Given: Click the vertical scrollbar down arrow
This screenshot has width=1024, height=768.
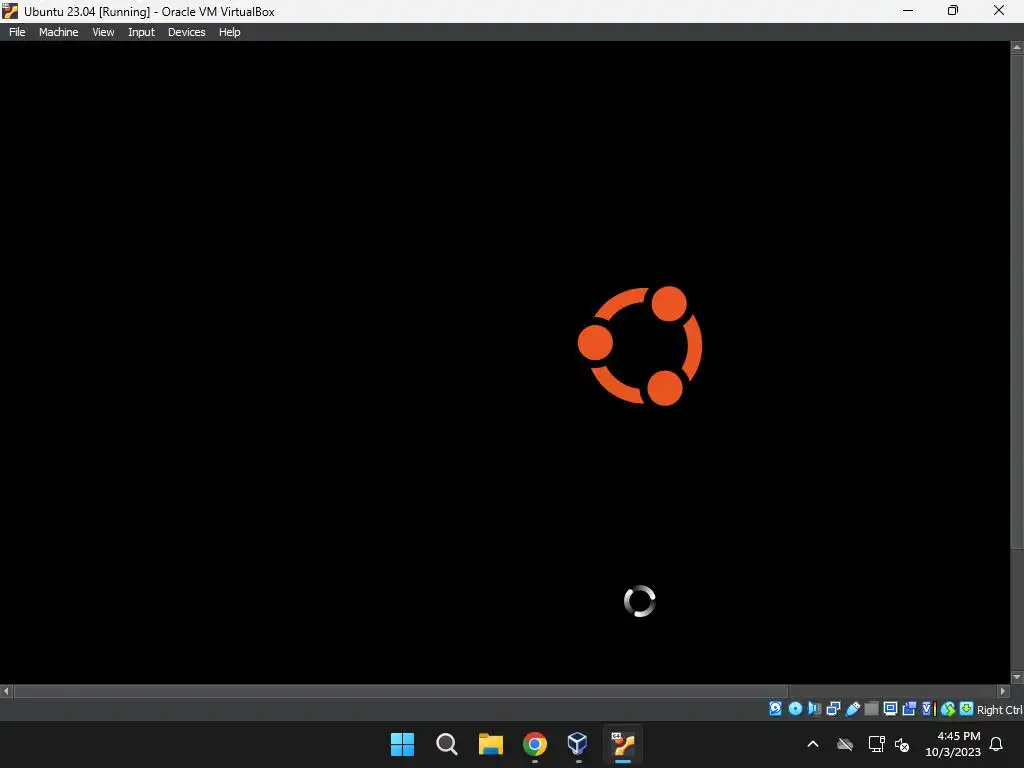Looking at the screenshot, I should coord(1017,677).
